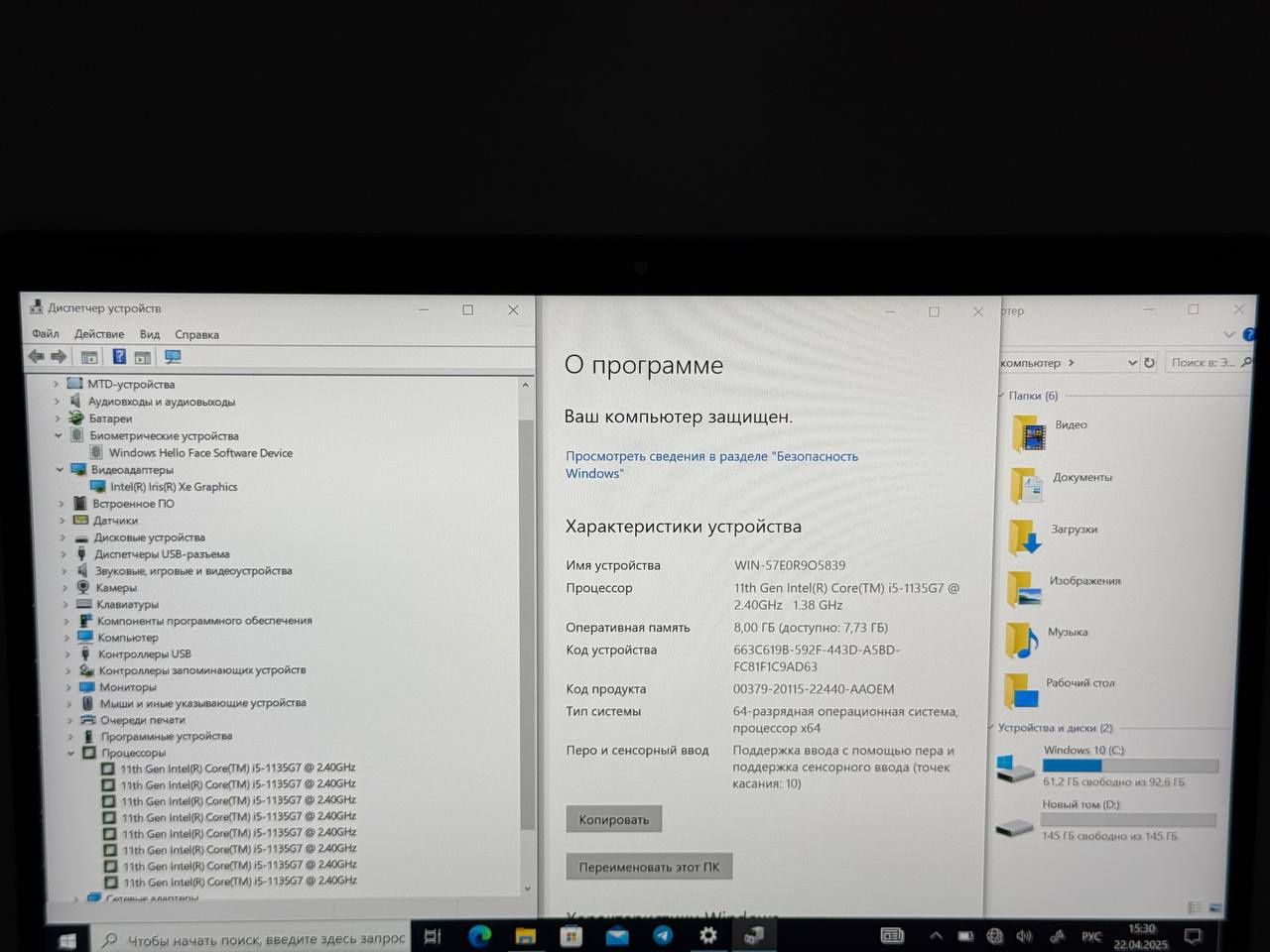
Task: Open Microsoft Store from the taskbar
Action: click(571, 935)
